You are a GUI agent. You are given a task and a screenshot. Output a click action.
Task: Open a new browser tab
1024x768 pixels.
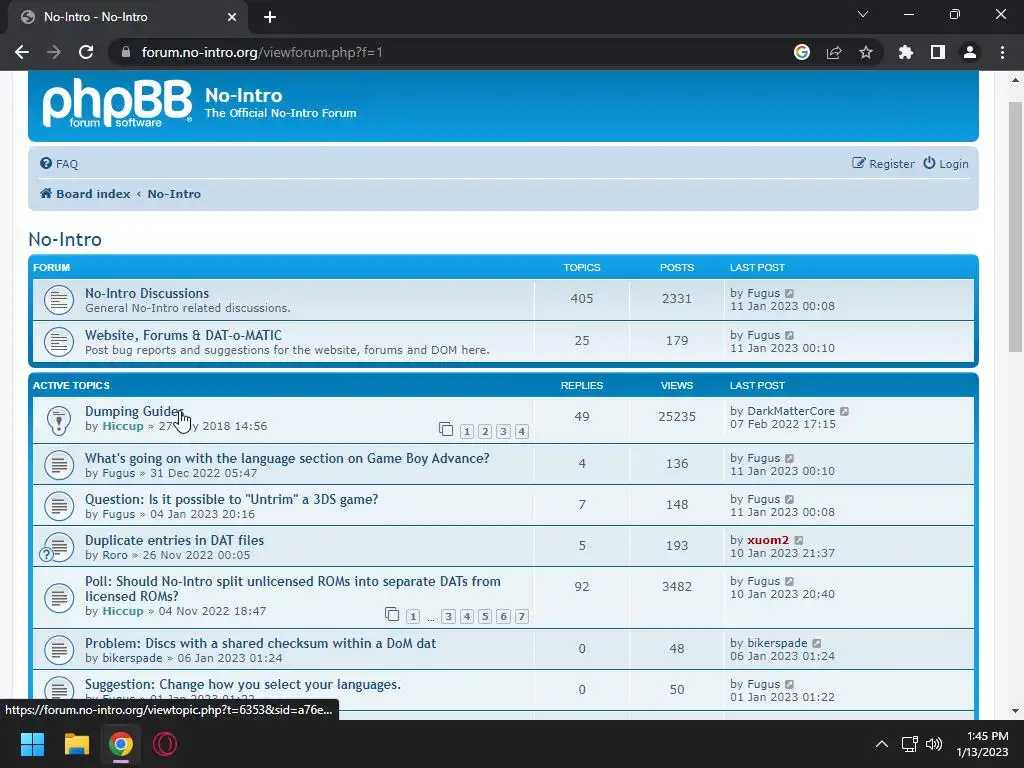[270, 17]
